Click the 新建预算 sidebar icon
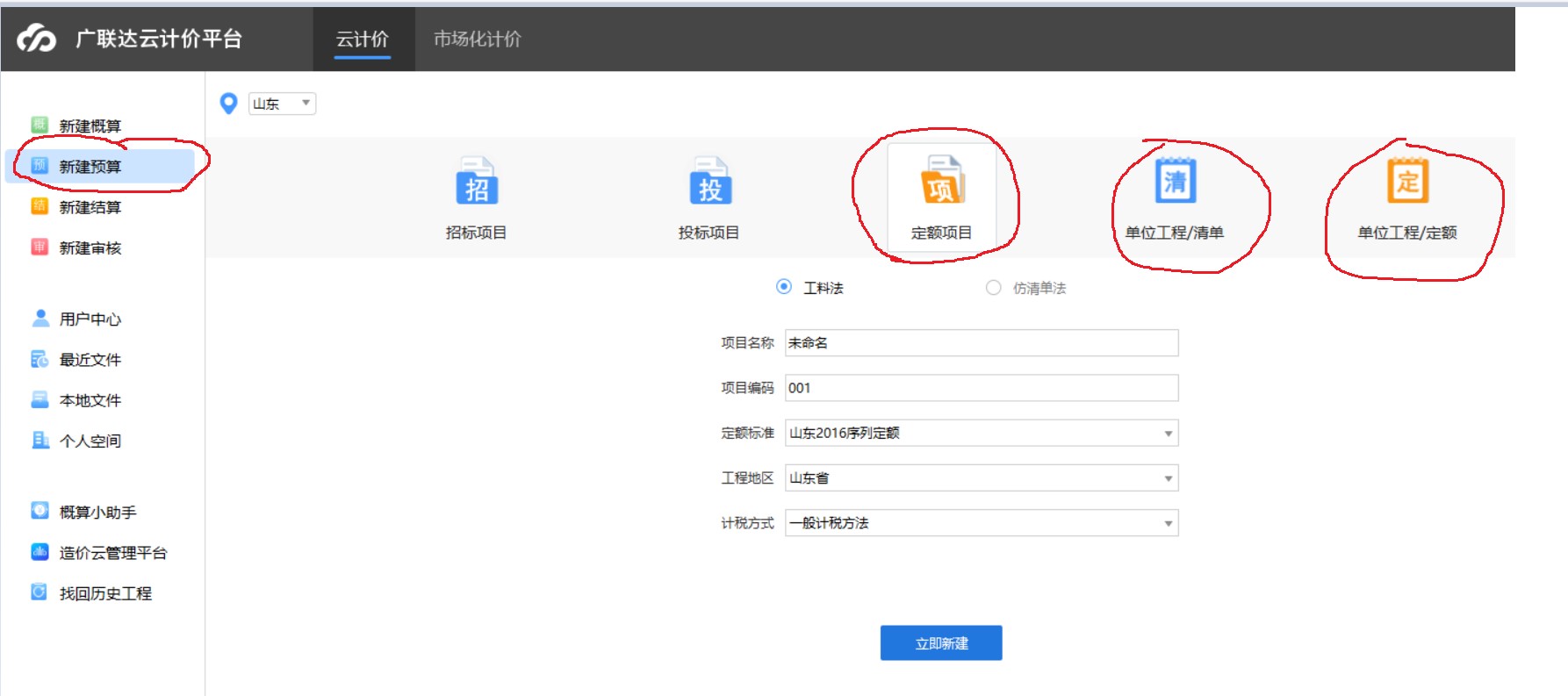Screen dimensions: 1568x696 coord(40,165)
